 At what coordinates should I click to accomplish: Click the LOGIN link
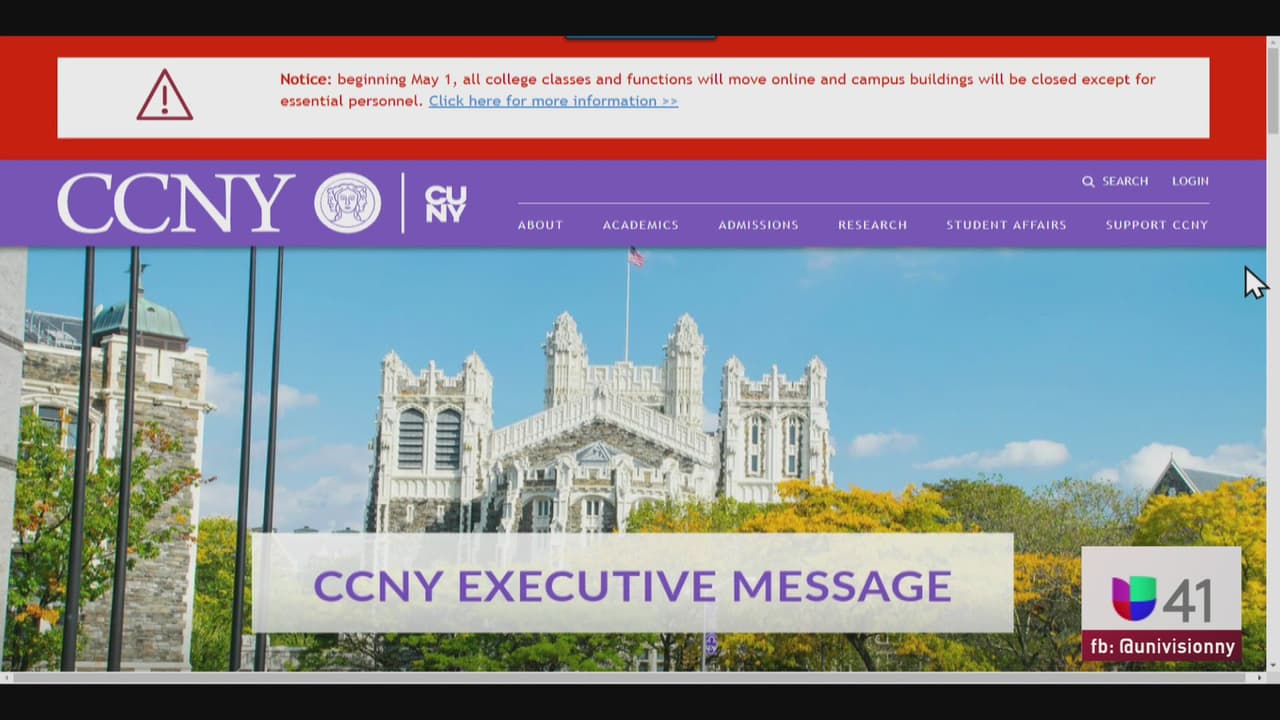pos(1190,181)
